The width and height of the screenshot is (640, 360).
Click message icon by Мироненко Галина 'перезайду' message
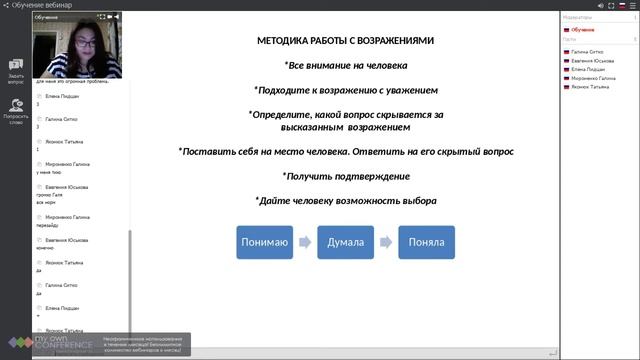40,217
